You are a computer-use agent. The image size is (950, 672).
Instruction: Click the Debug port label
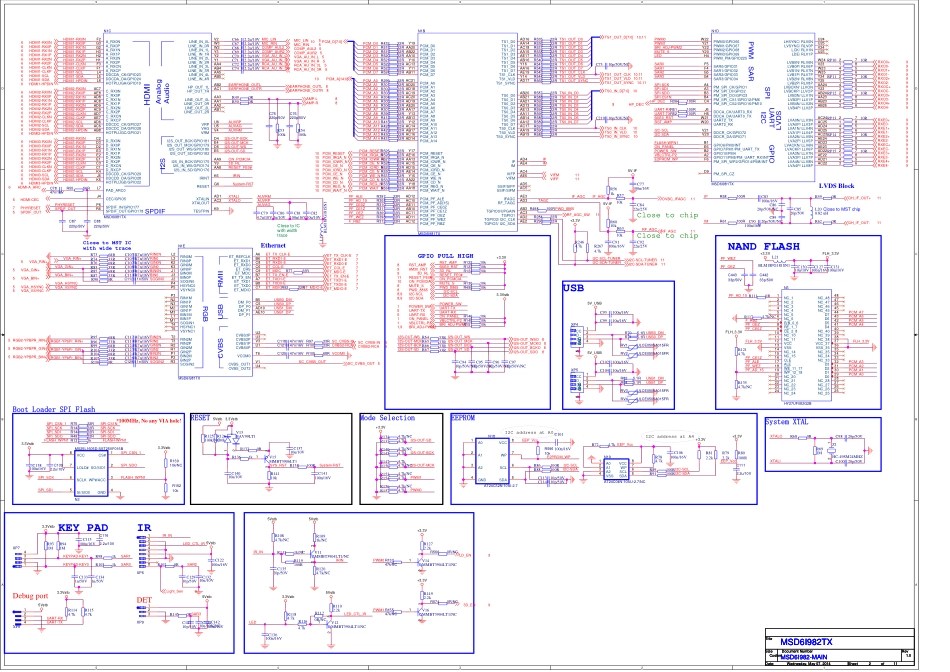click(x=29, y=594)
